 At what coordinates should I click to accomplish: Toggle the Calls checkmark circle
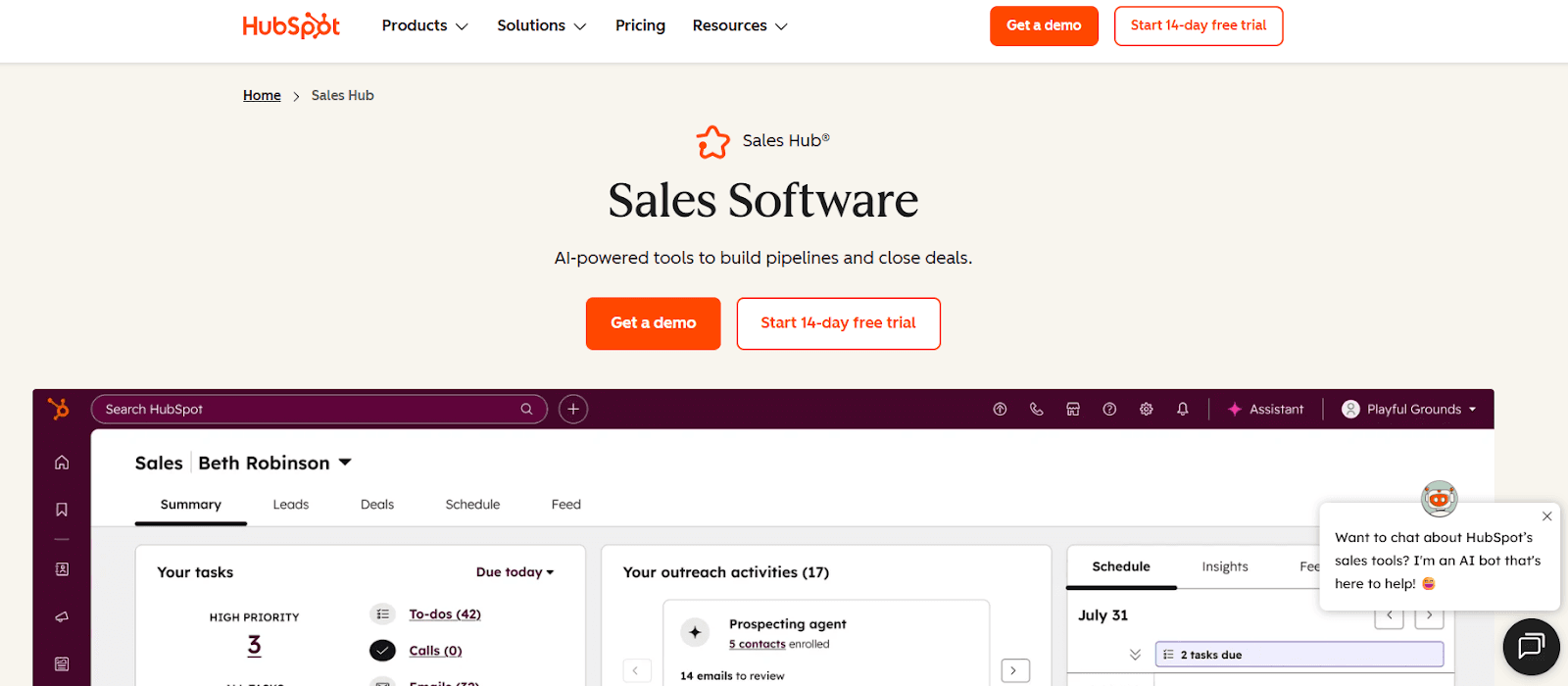[382, 650]
